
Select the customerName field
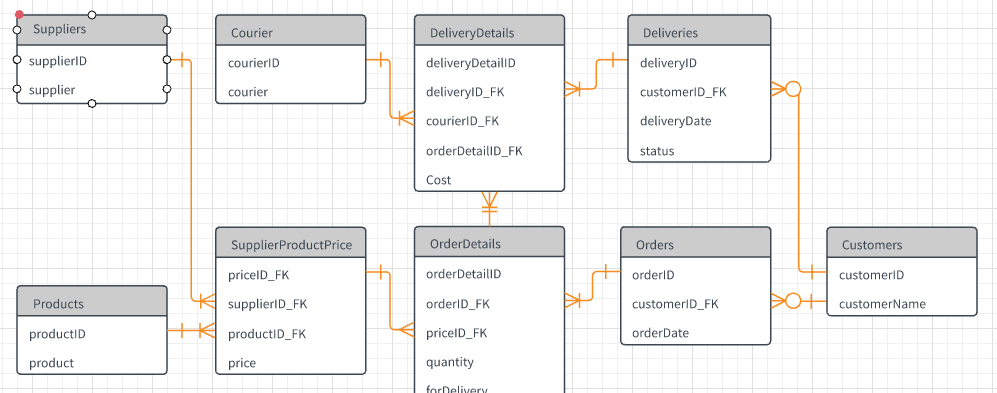pos(902,303)
